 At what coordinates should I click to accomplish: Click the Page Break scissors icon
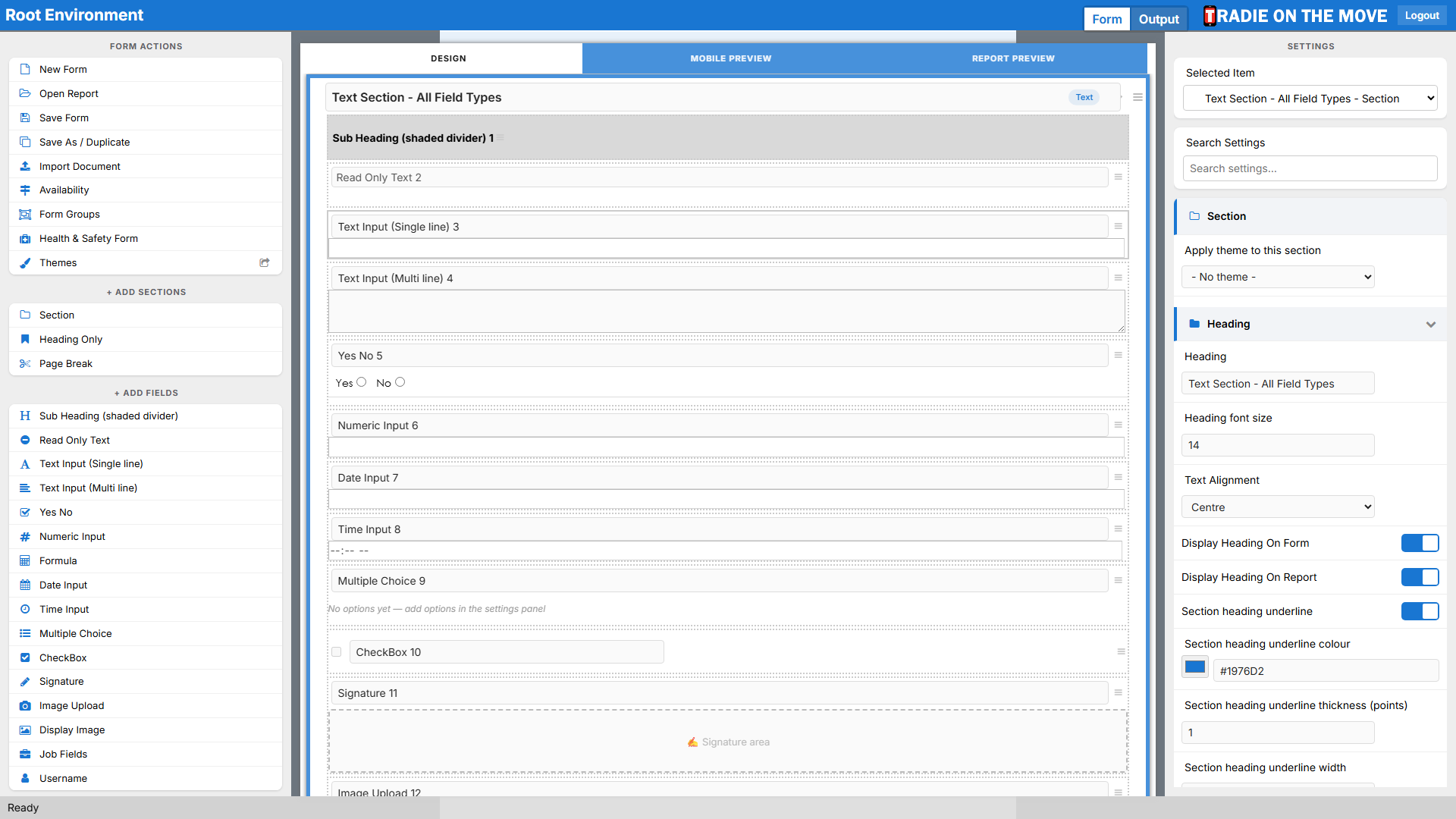coord(25,363)
